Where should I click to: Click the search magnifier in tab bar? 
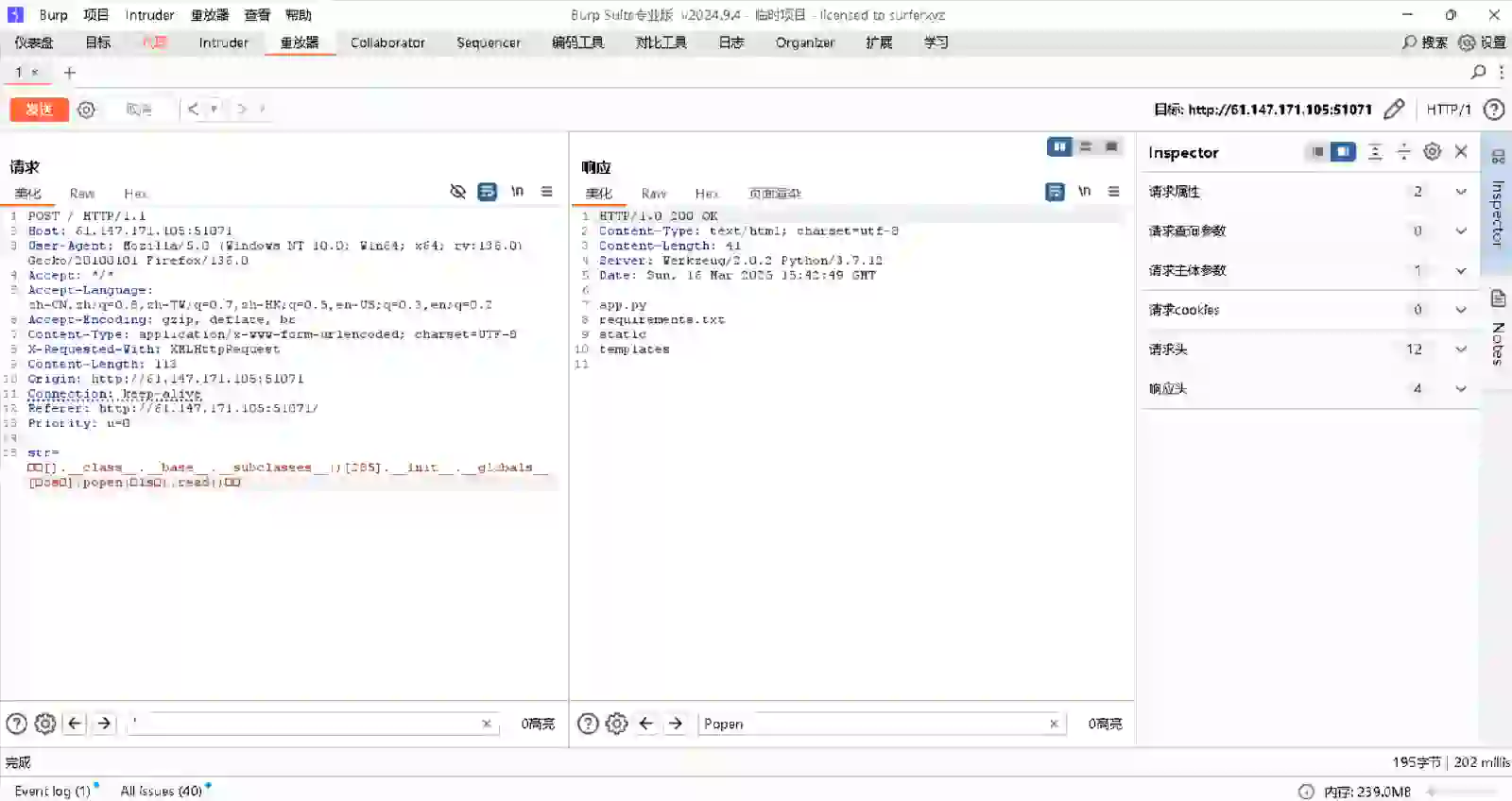click(1478, 72)
